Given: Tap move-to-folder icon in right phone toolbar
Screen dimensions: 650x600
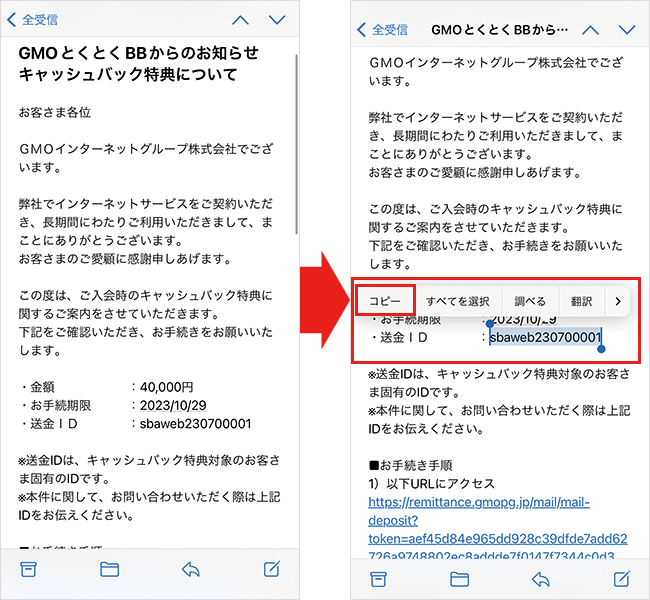Looking at the screenshot, I should click(x=460, y=578).
